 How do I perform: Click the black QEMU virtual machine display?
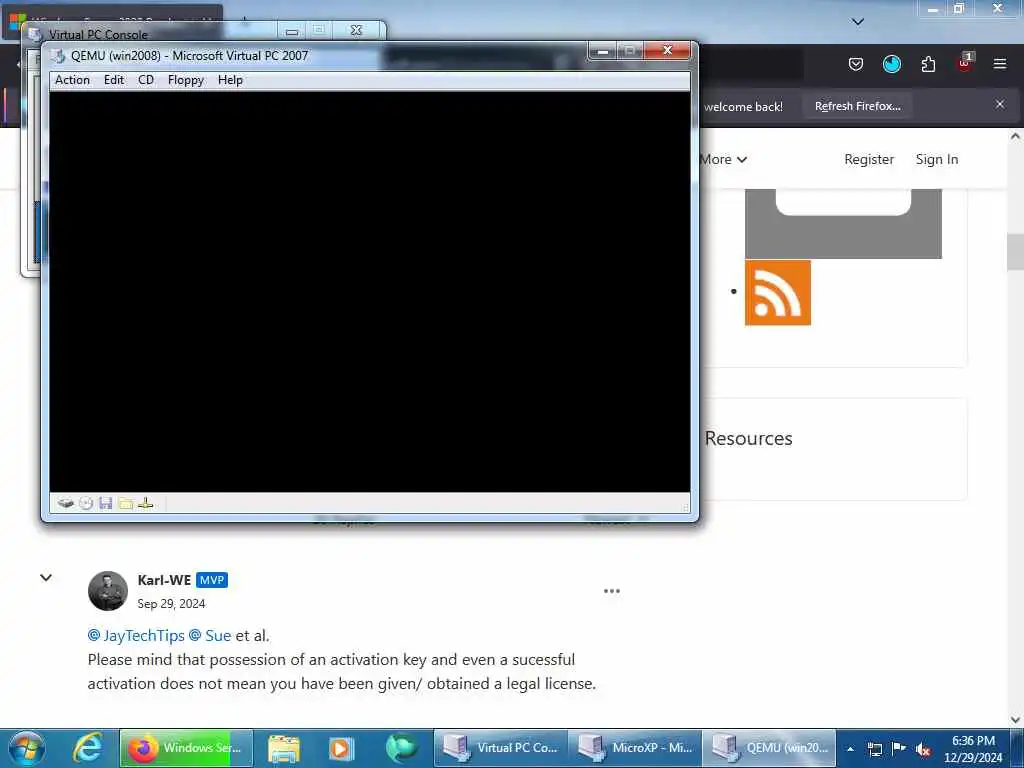pos(370,291)
